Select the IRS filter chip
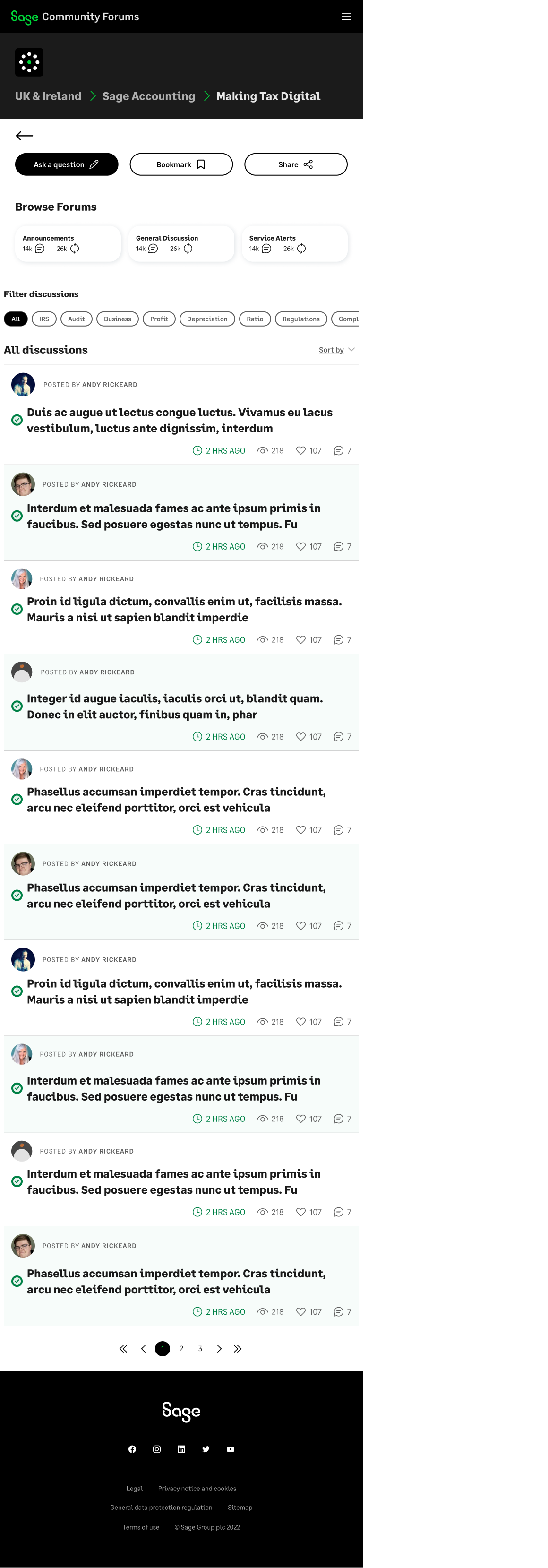 point(44,319)
